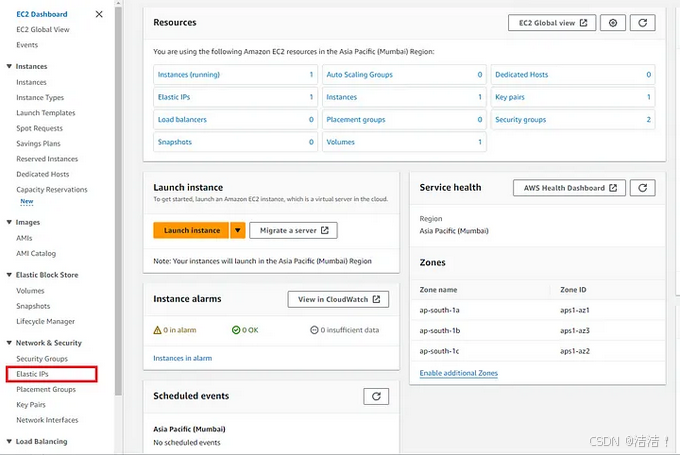Go to Instances under the Instances sidebar section
680x455 pixels.
(31, 82)
